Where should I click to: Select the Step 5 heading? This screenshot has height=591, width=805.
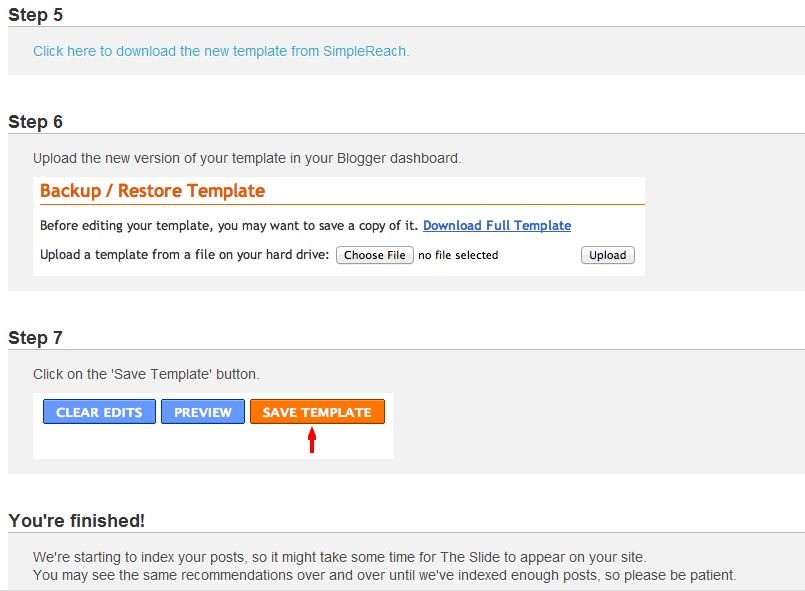35,15
